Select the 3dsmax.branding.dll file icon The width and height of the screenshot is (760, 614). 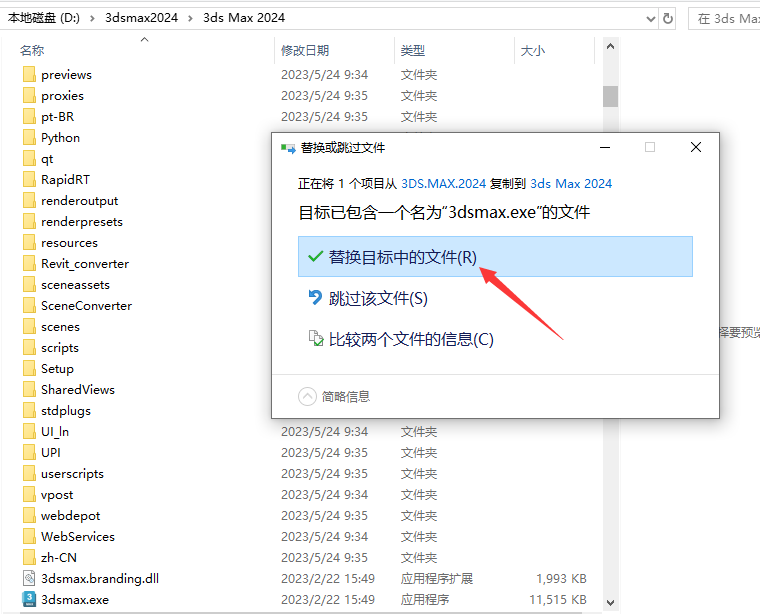tap(29, 578)
